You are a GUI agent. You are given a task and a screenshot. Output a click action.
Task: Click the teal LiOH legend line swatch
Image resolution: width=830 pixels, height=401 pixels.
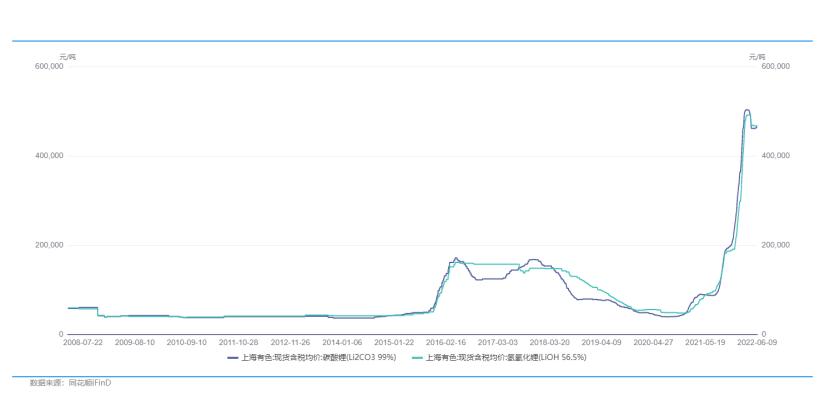click(417, 358)
